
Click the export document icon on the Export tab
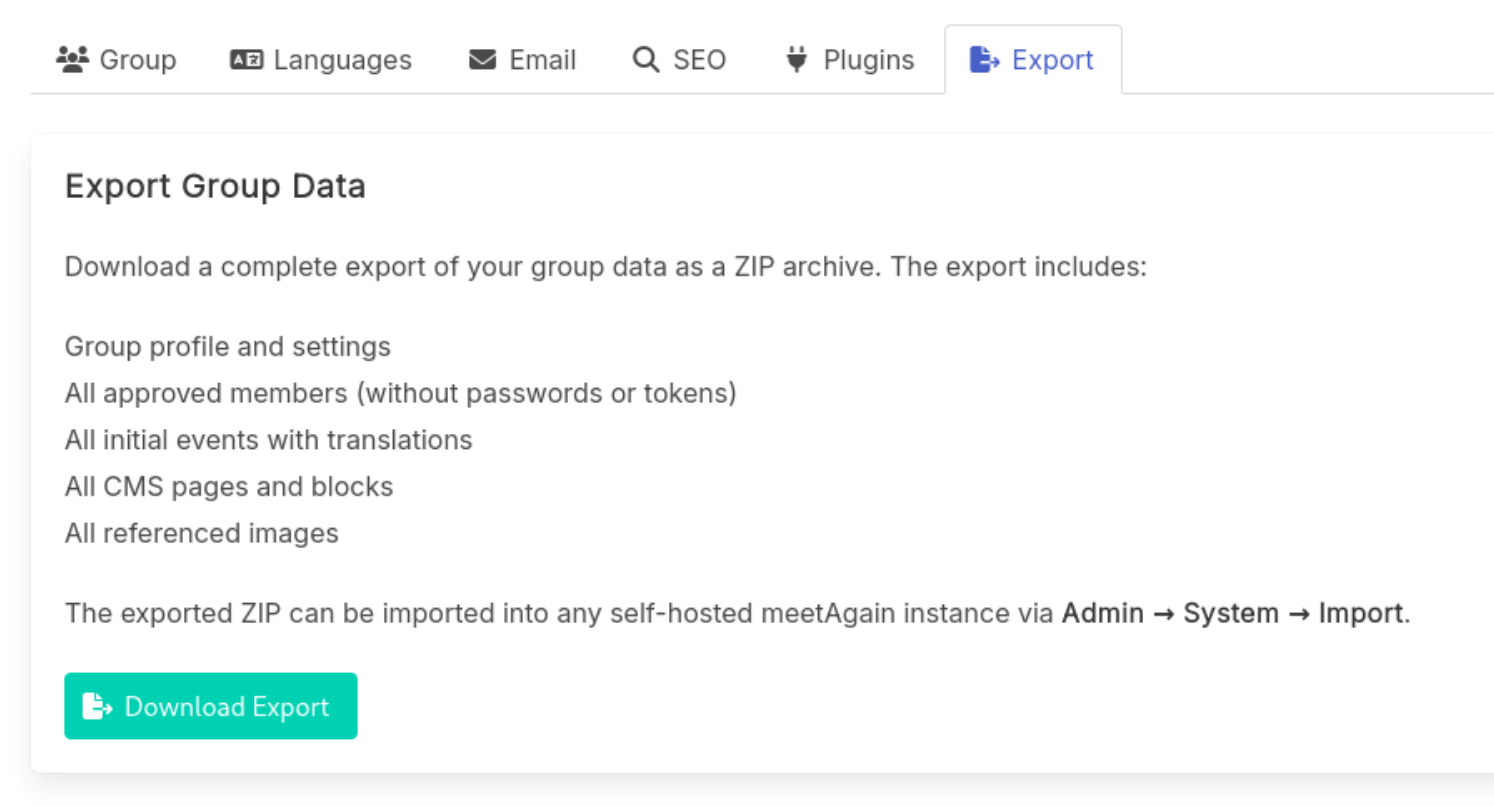pyautogui.click(x=984, y=59)
